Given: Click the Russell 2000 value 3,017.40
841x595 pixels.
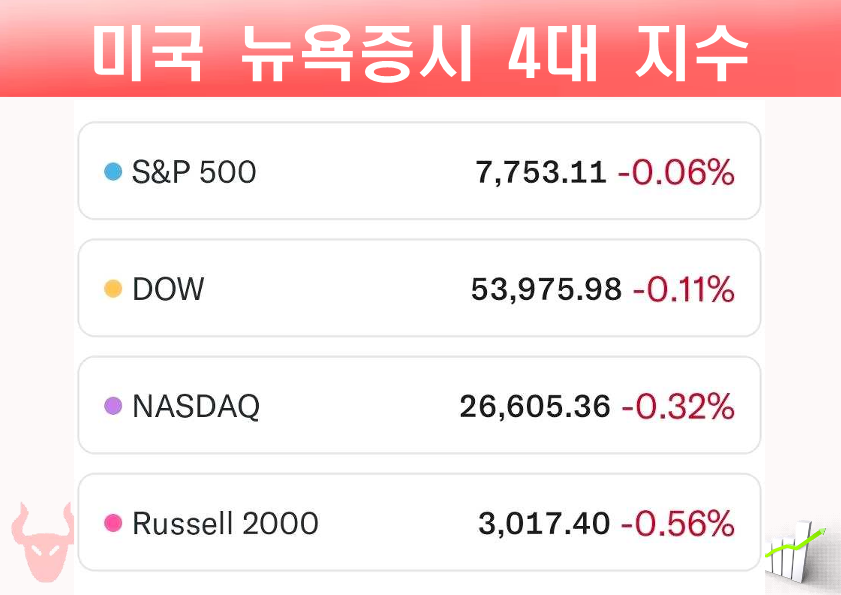Looking at the screenshot, I should tap(544, 523).
